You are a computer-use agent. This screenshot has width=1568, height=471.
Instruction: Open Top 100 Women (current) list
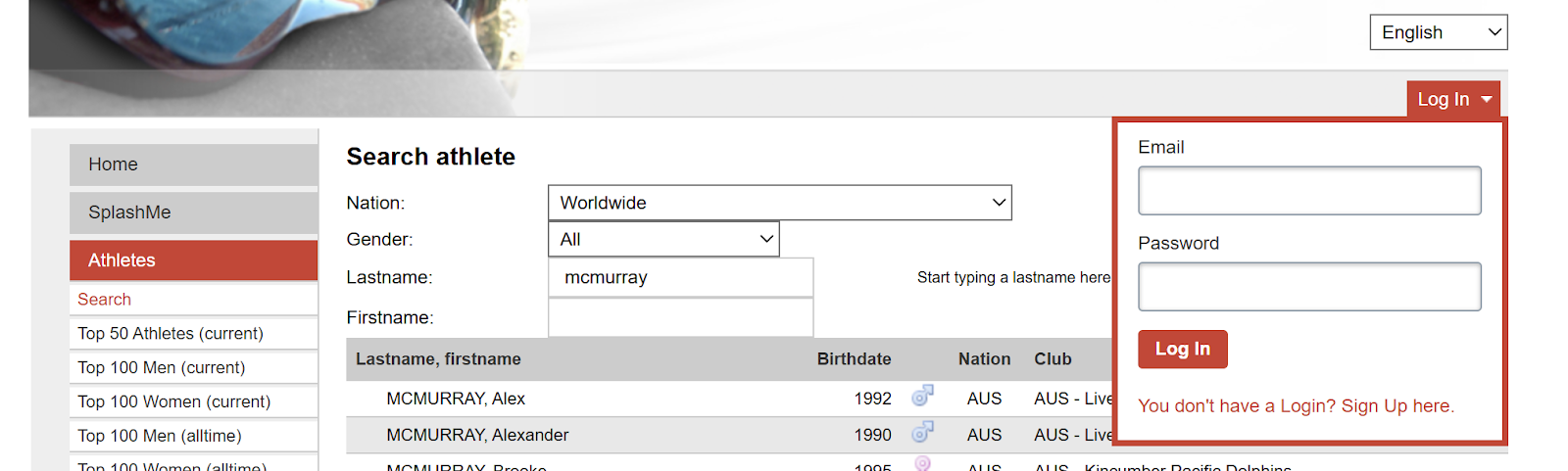(x=174, y=402)
